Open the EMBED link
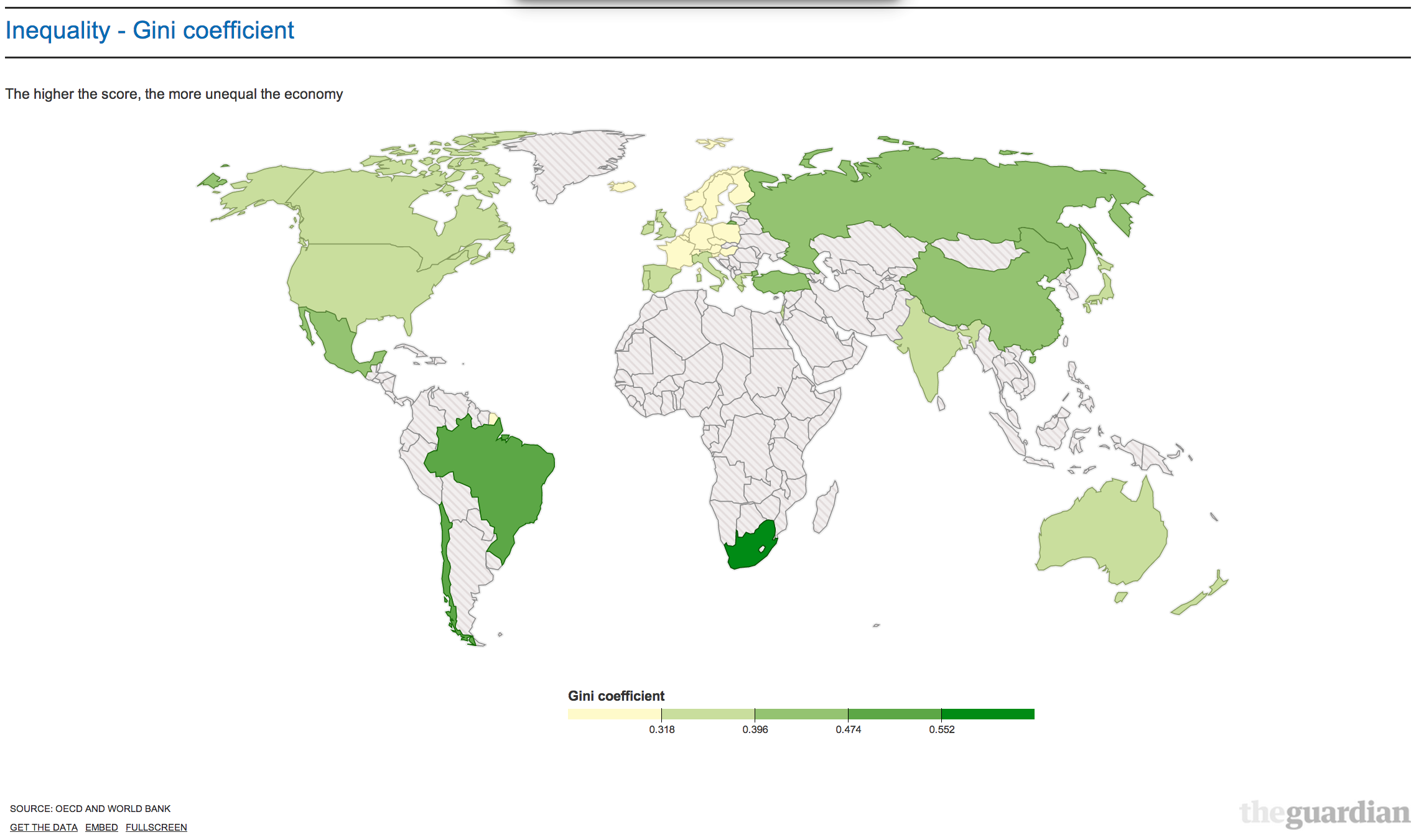The image size is (1424, 840). pyautogui.click(x=101, y=827)
